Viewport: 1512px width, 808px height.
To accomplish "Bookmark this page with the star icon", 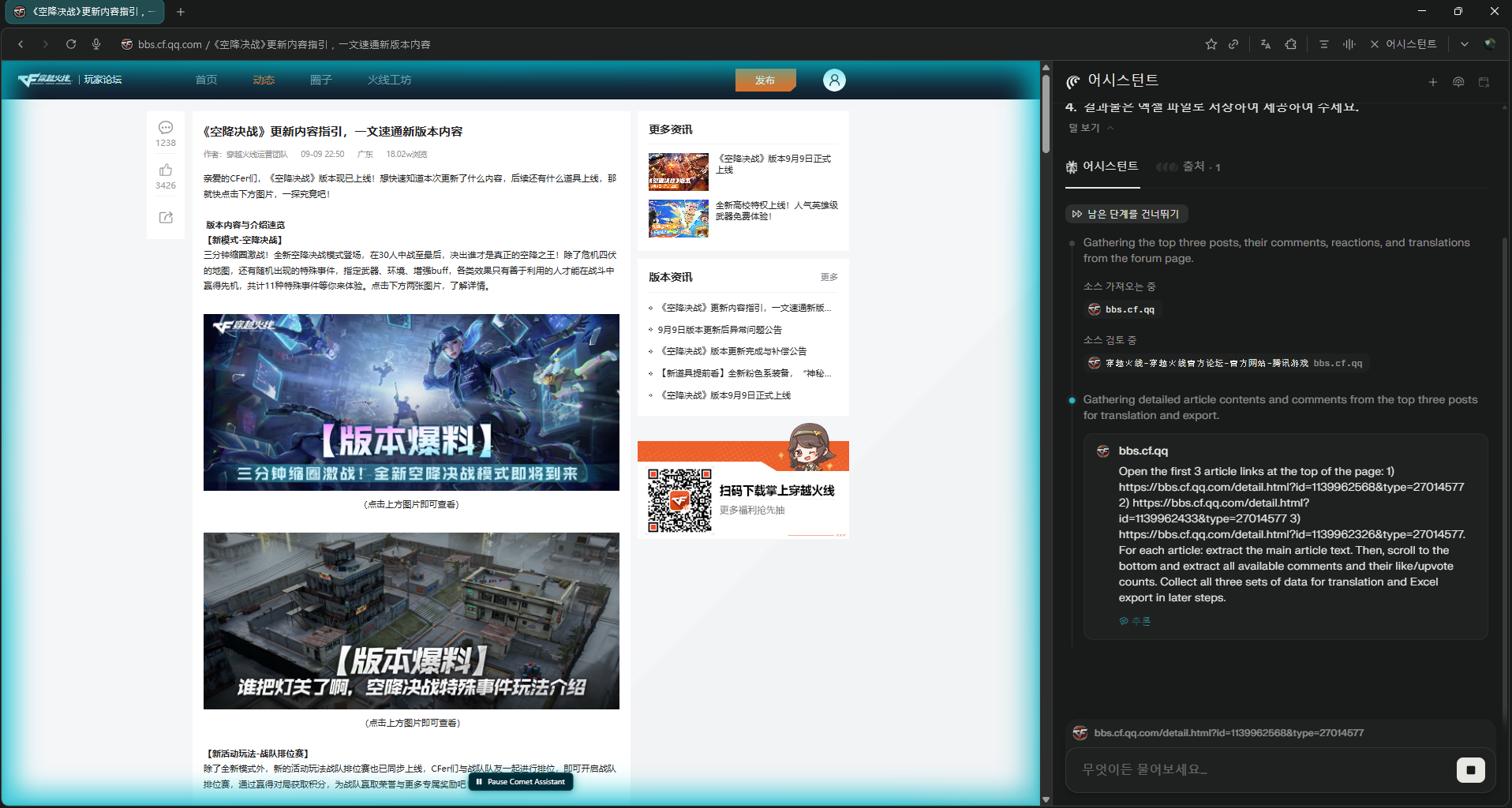I will tap(1211, 44).
